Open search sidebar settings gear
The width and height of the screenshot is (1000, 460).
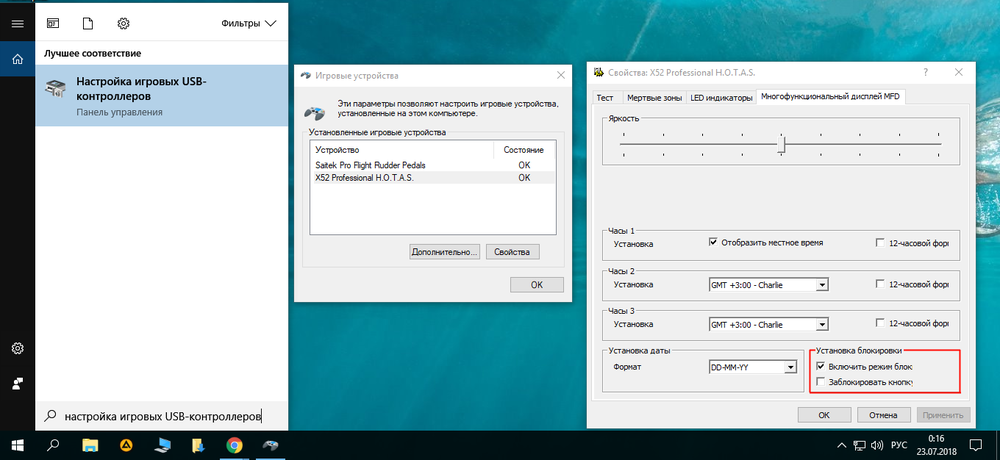tap(17, 348)
